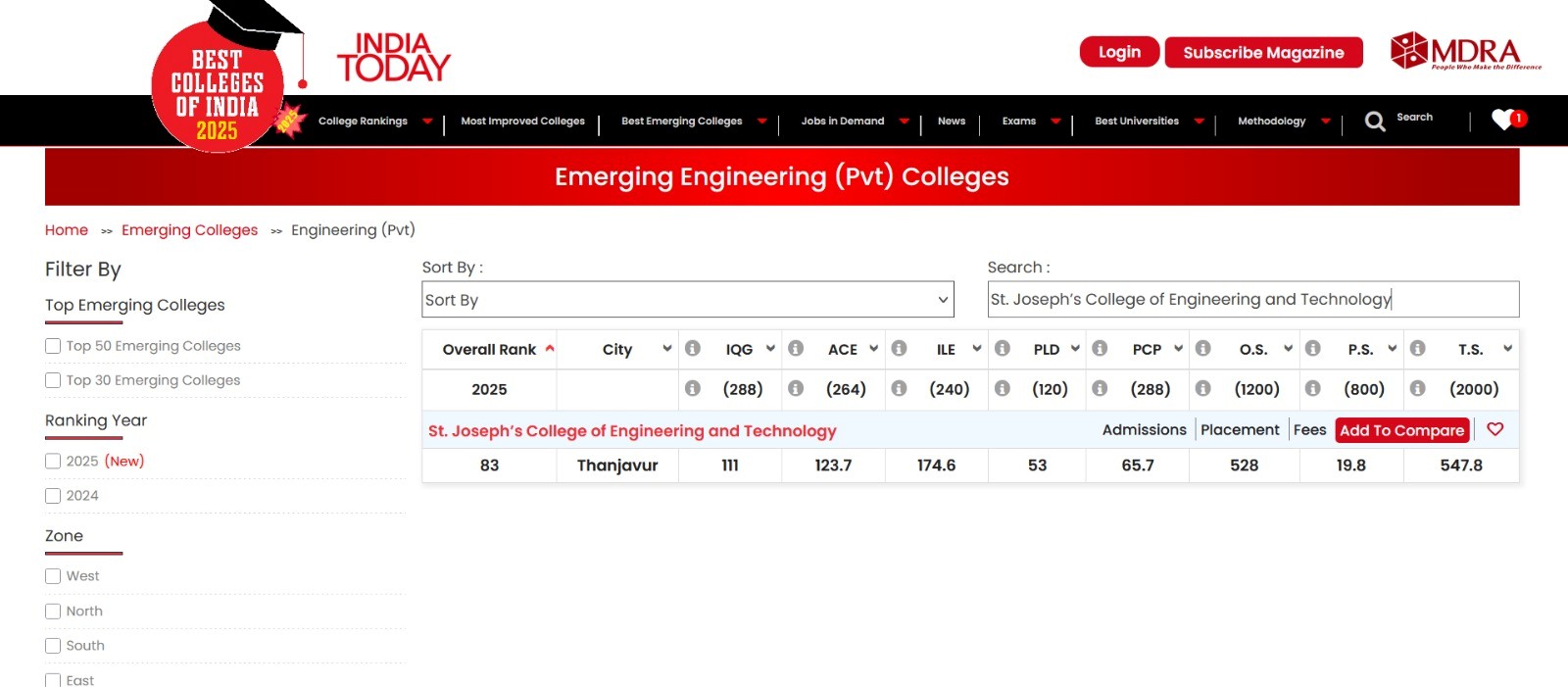Go to Emerging Colleges breadcrumb link
This screenshot has height=687, width=1568.
tap(189, 230)
